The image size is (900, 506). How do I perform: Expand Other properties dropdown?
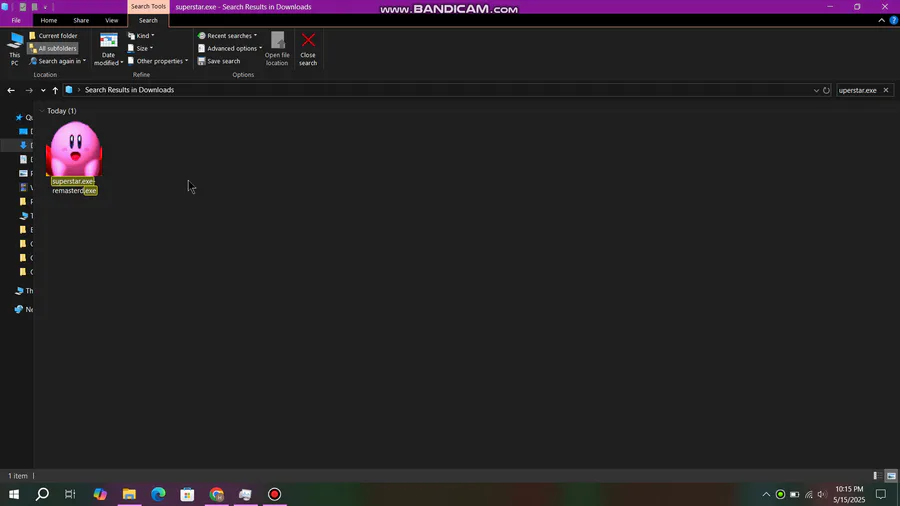pyautogui.click(x=158, y=61)
